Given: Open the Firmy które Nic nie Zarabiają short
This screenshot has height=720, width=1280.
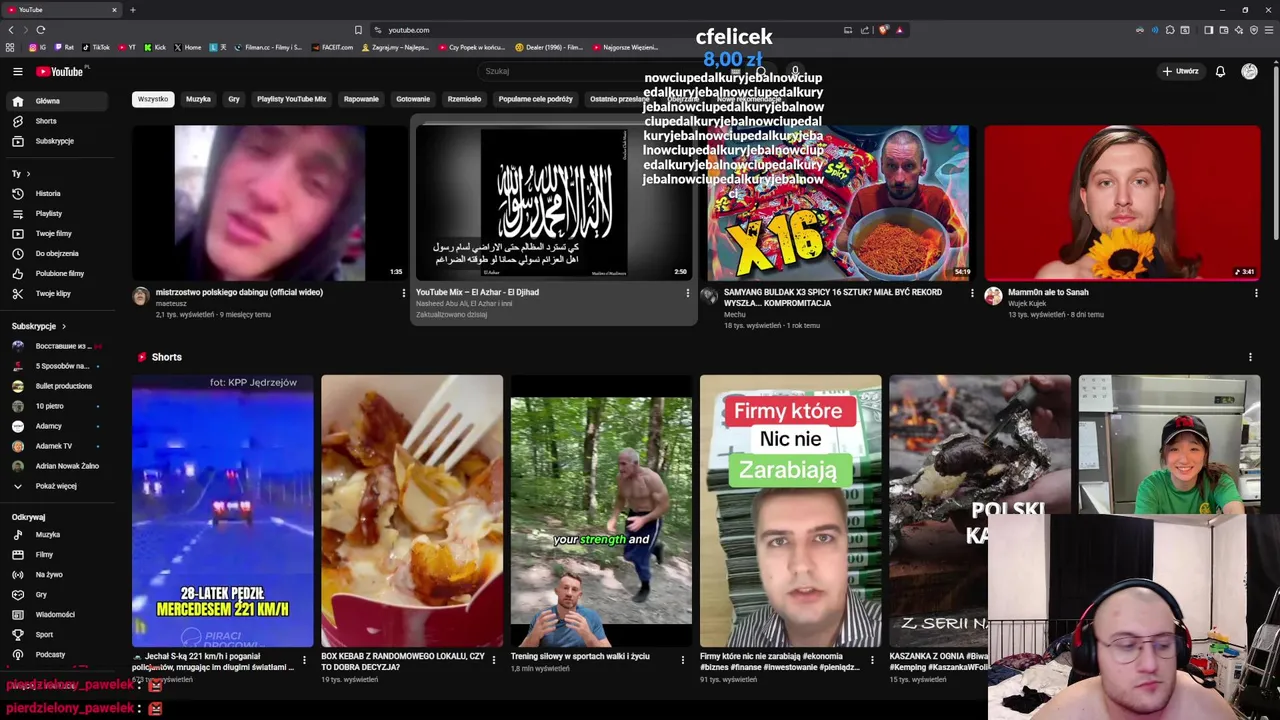Looking at the screenshot, I should click(790, 511).
